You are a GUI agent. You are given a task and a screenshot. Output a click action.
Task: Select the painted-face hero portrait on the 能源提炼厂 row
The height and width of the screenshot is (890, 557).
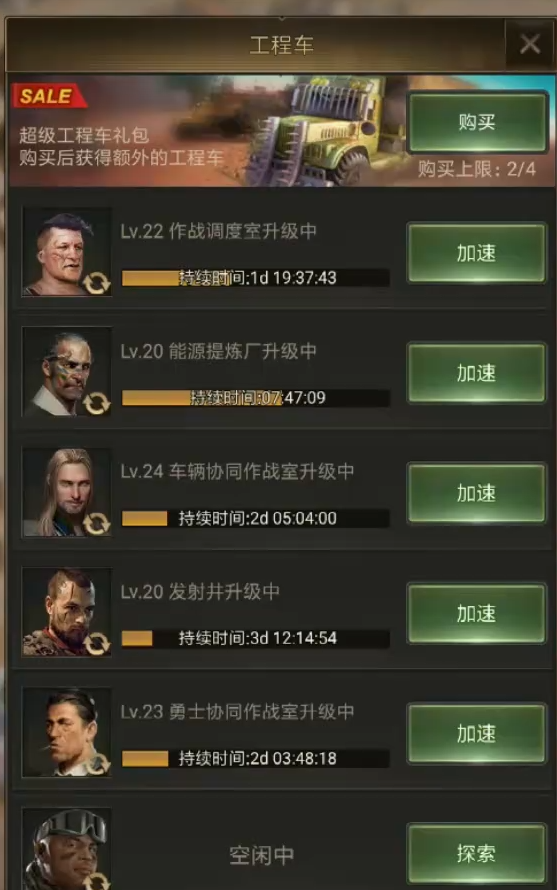click(x=66, y=372)
